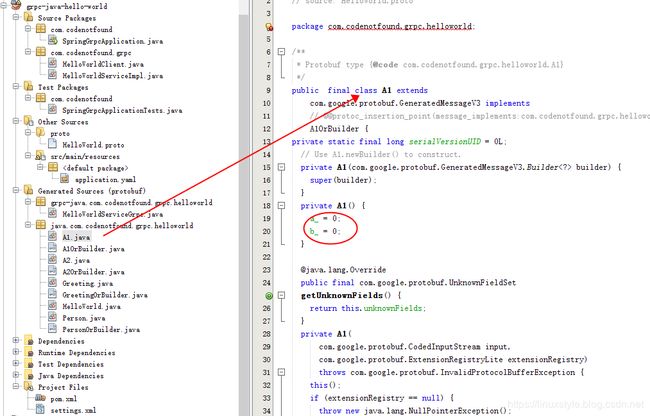Screen dimensions: 650x416
Task: Fold the block at line 31
Action: click(281, 372)
